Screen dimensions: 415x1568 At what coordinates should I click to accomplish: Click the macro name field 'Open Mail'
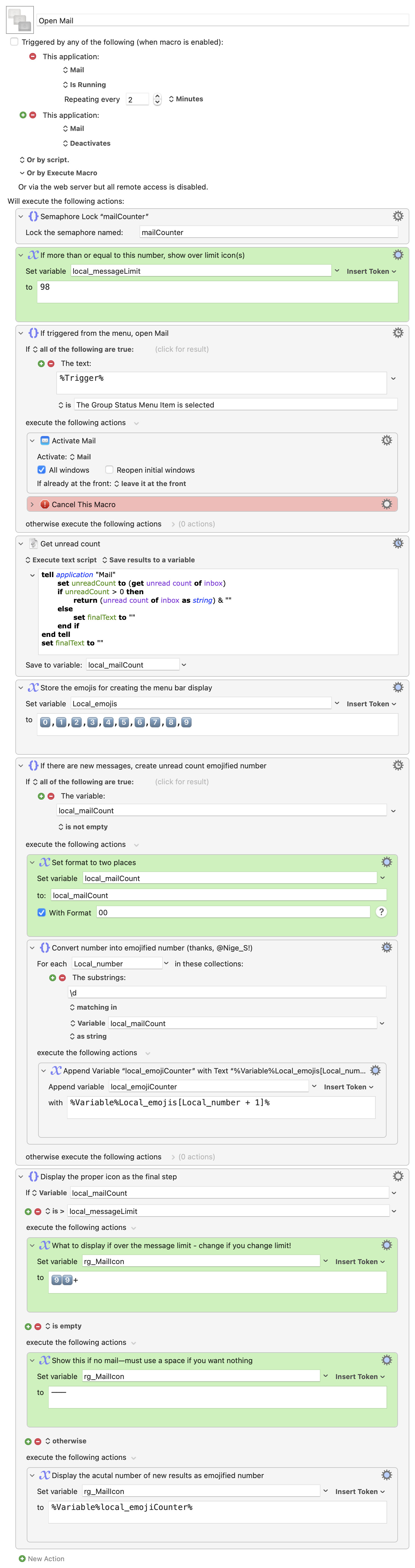[x=222, y=21]
